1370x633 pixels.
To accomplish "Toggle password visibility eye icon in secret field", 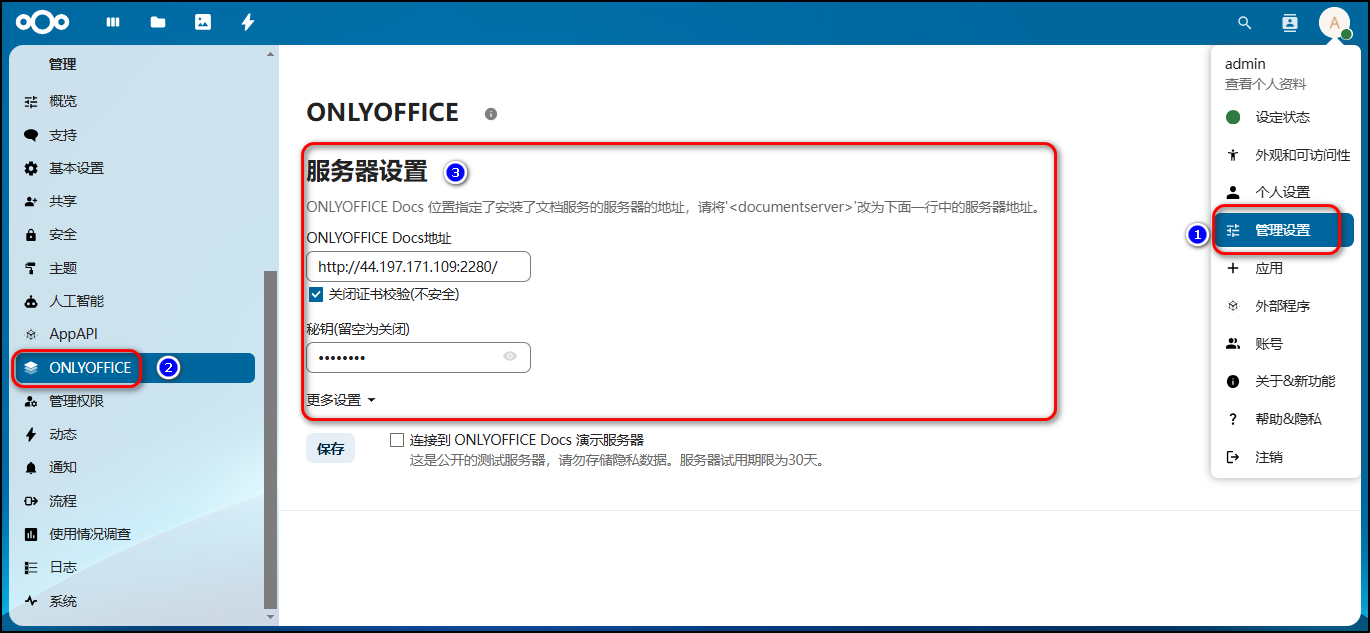I will click(x=510, y=357).
